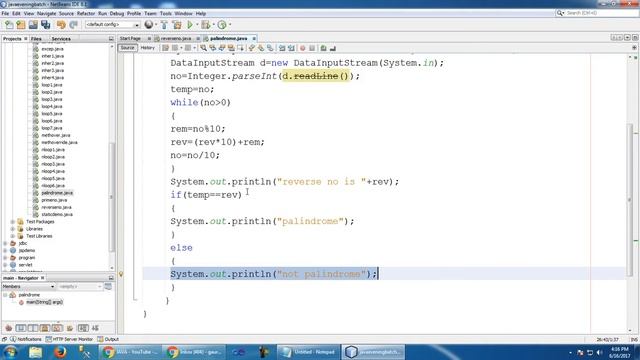
Task: Click the Comment code icon in editor toolbar
Action: click(324, 48)
